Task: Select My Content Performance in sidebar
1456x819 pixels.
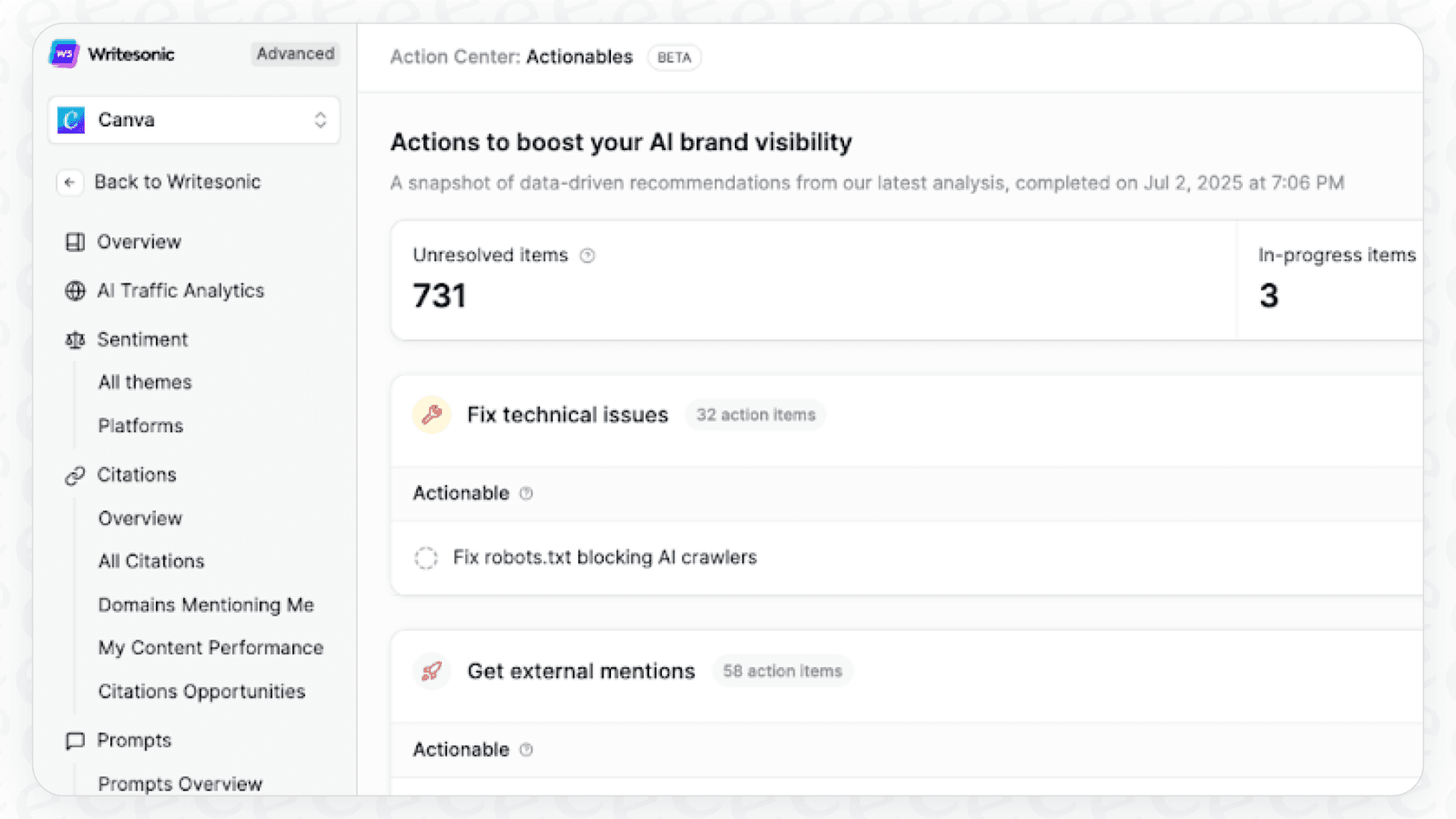Action: coord(211,647)
